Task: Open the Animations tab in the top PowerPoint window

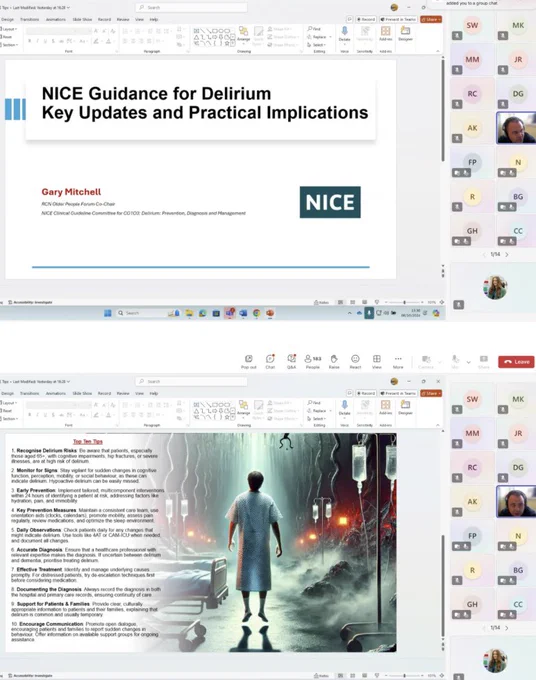Action: pos(56,20)
